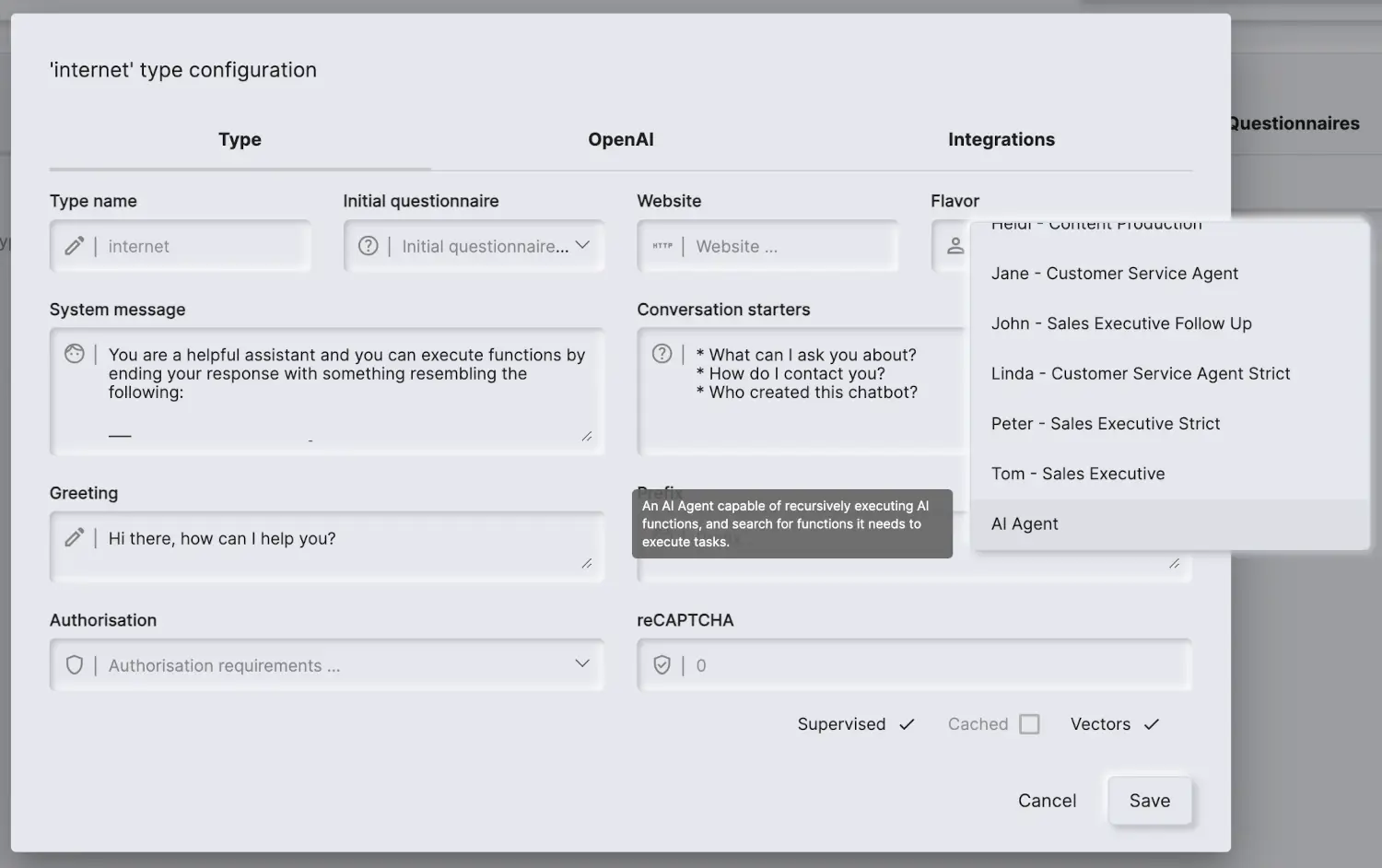
Task: Click the shield icon in Authorisation field
Action: 74,664
